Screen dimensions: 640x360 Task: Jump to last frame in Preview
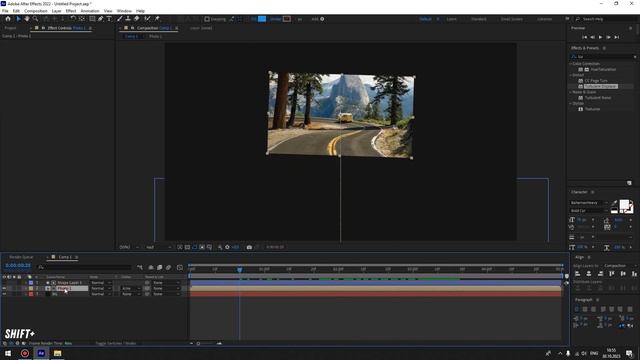click(x=617, y=37)
